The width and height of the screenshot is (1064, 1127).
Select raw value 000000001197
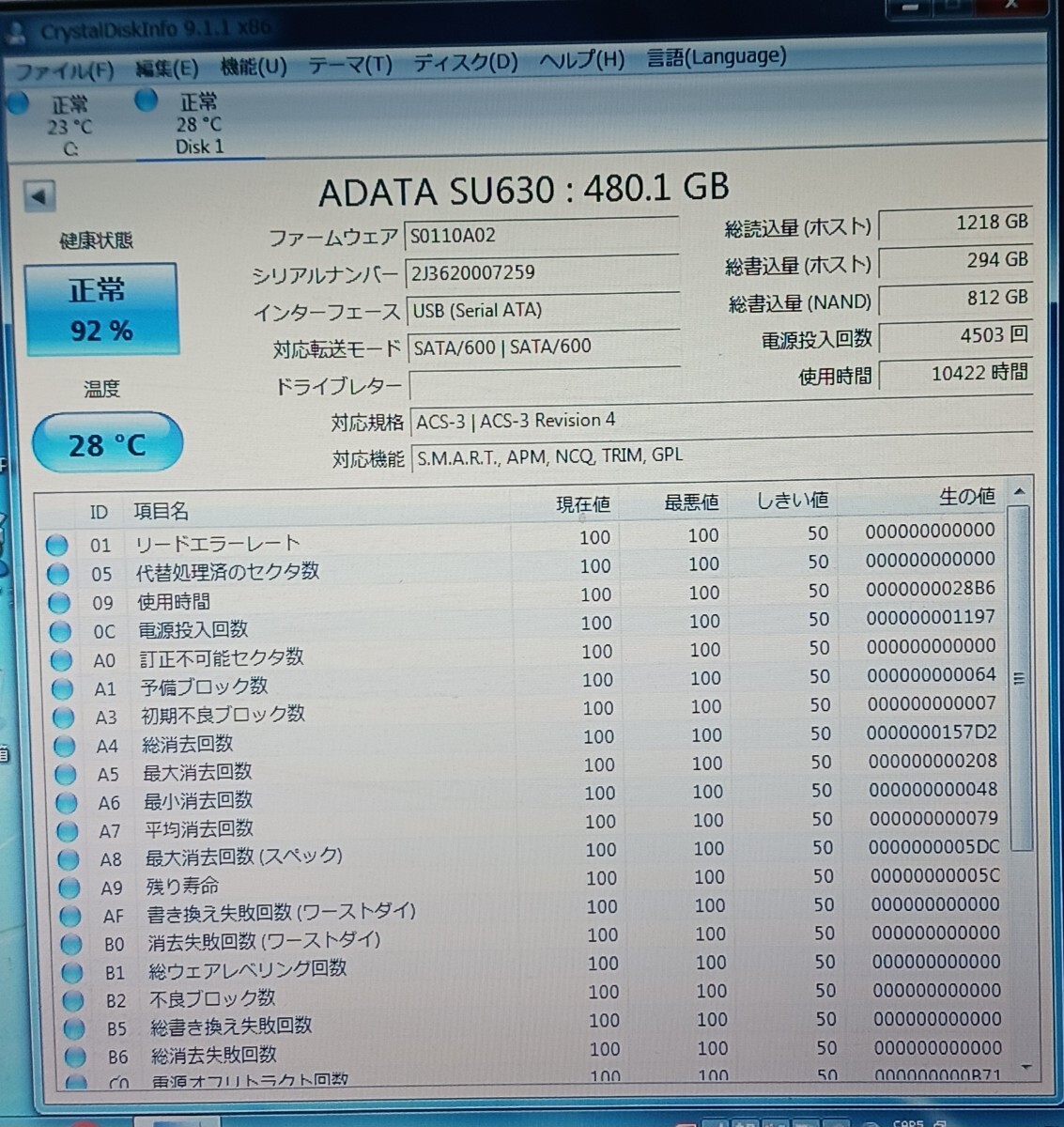coord(931,617)
